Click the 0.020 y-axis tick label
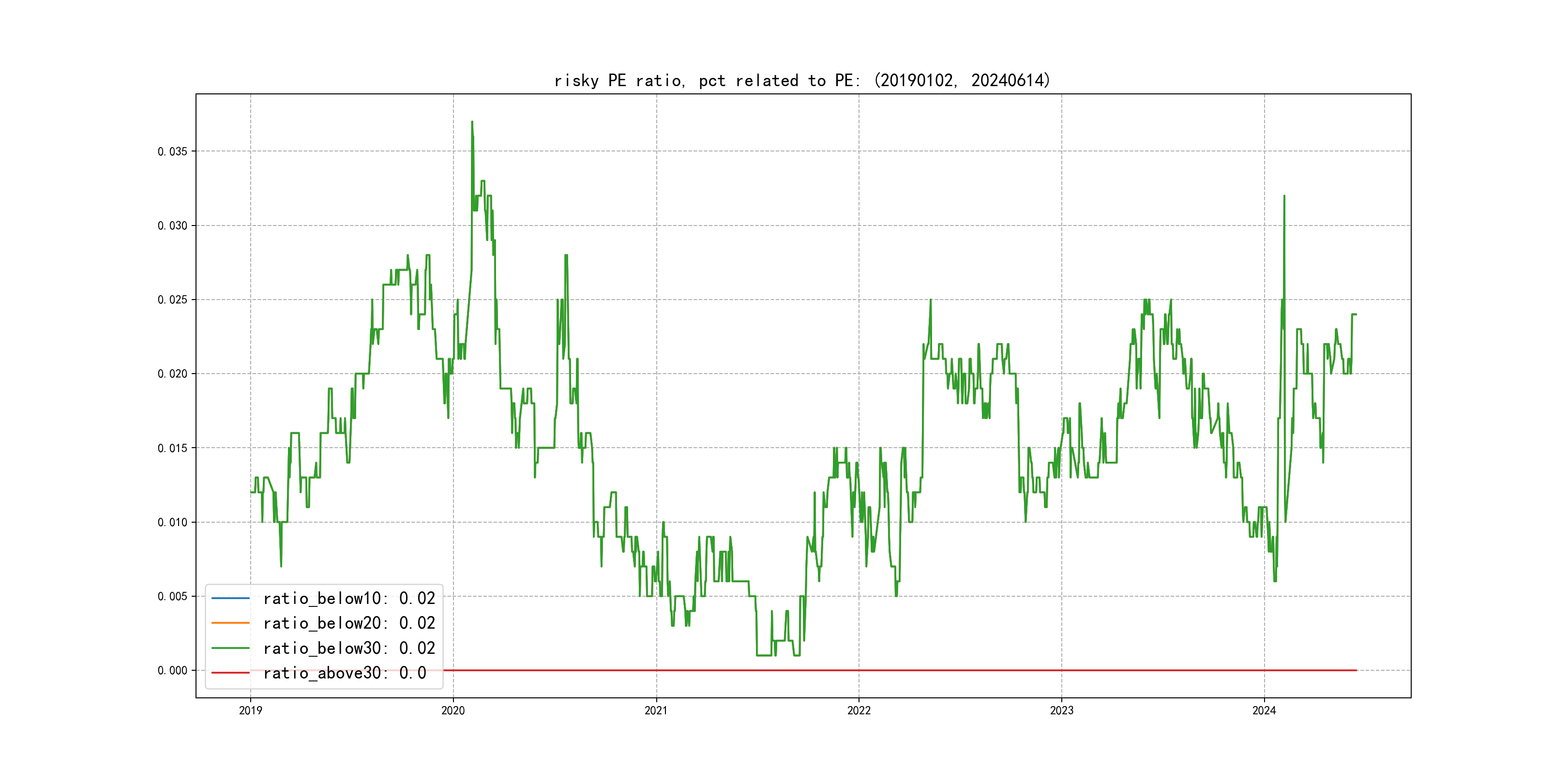This screenshot has height=784, width=1568. click(x=172, y=374)
